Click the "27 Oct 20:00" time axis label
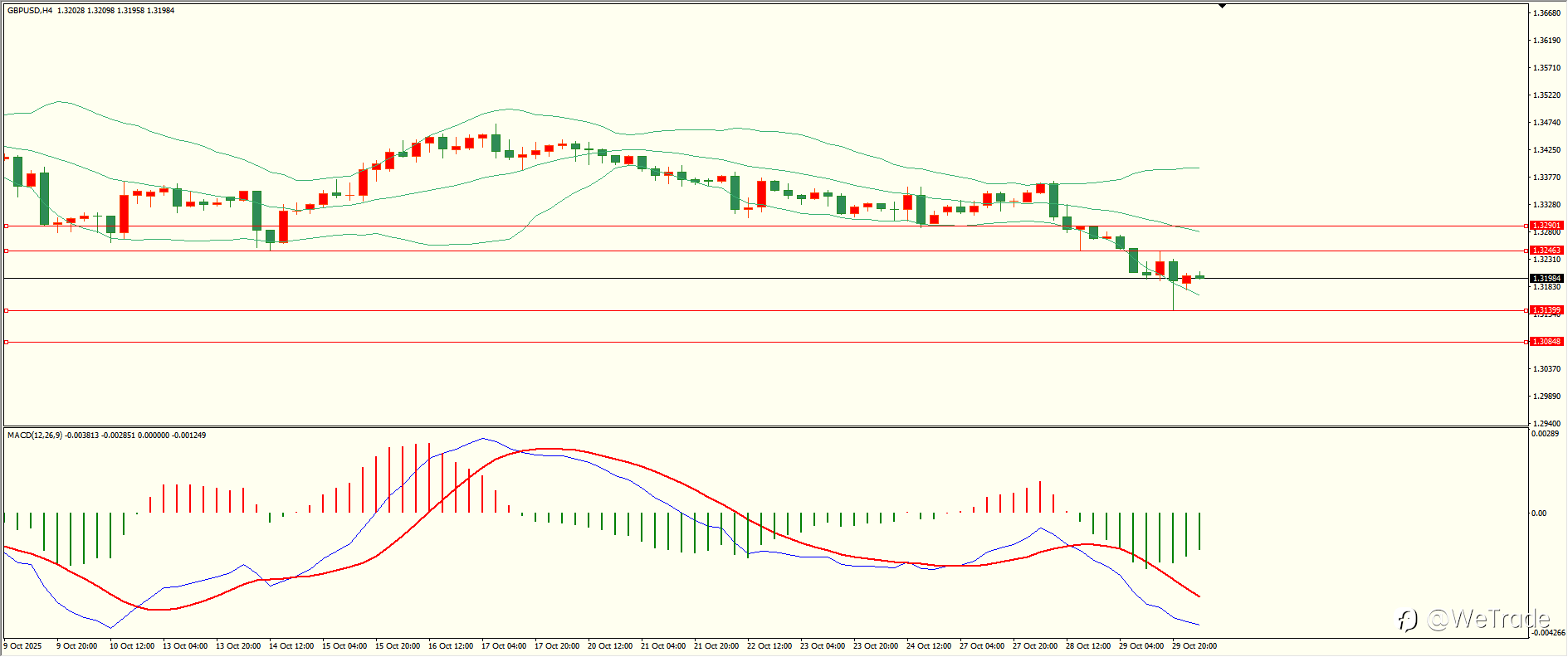The image size is (1568, 657). [x=1035, y=646]
